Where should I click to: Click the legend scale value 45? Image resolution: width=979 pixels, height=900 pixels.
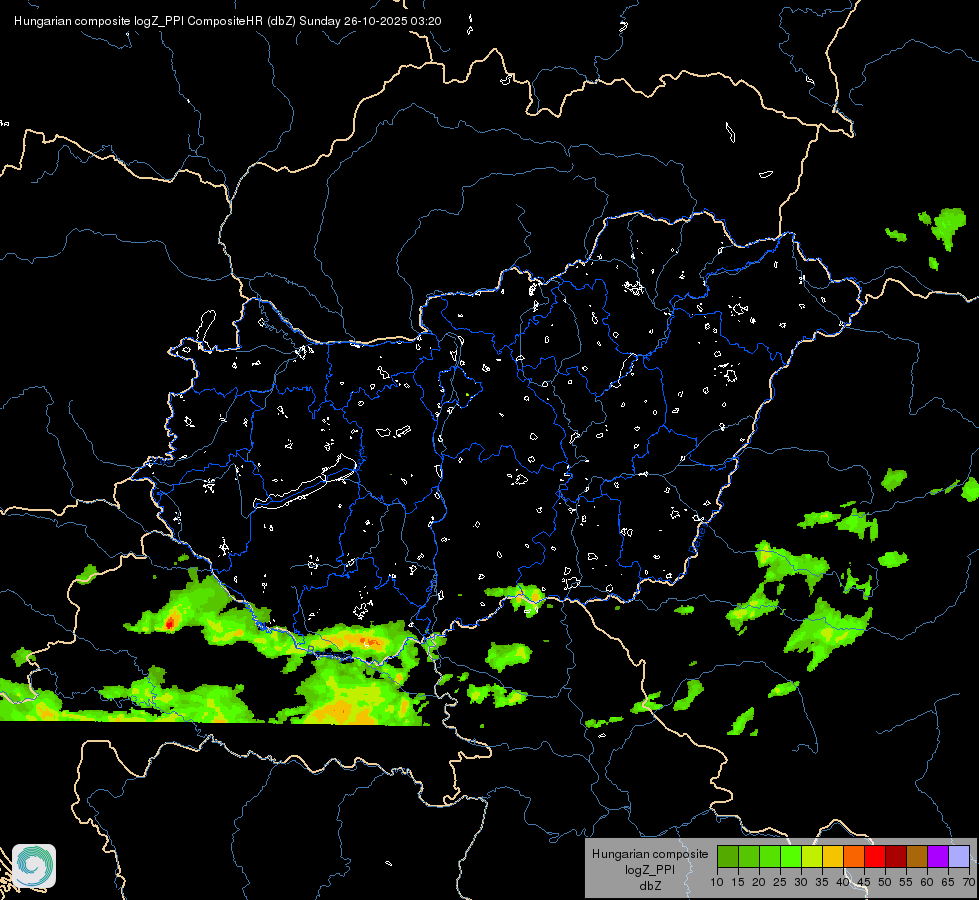pos(863,883)
